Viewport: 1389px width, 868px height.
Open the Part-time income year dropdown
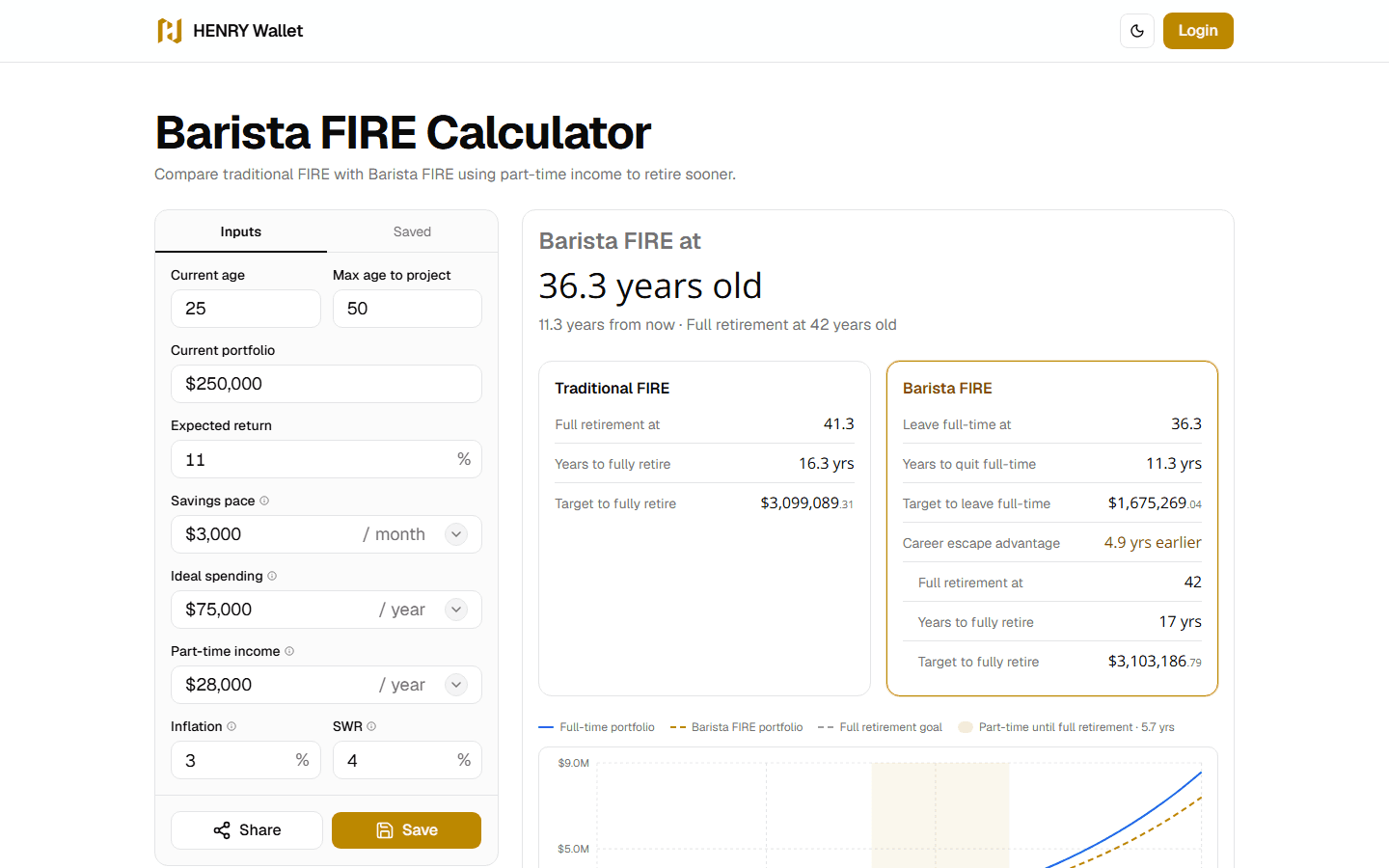(x=456, y=685)
